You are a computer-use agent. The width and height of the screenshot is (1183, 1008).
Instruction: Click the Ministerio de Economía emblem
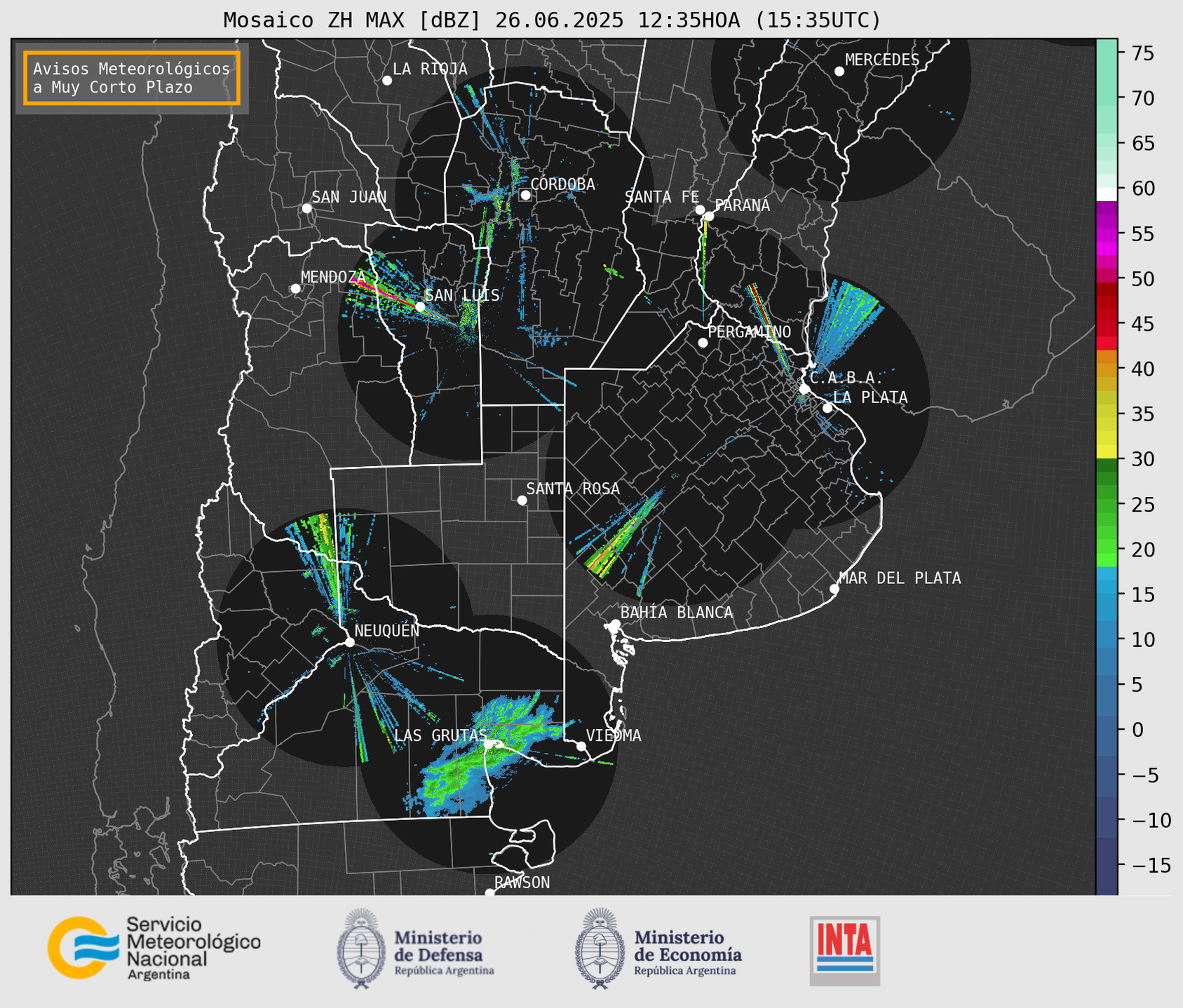[x=599, y=948]
